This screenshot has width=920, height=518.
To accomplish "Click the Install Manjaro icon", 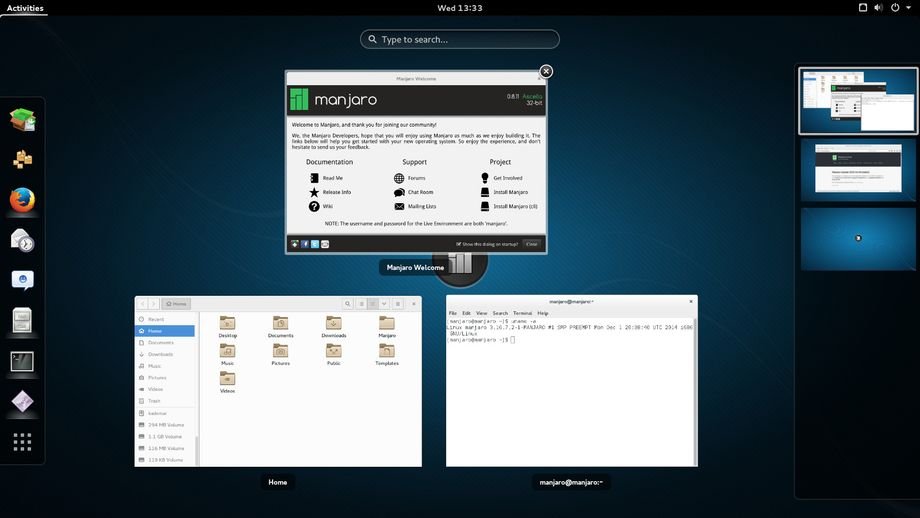I will 485,192.
